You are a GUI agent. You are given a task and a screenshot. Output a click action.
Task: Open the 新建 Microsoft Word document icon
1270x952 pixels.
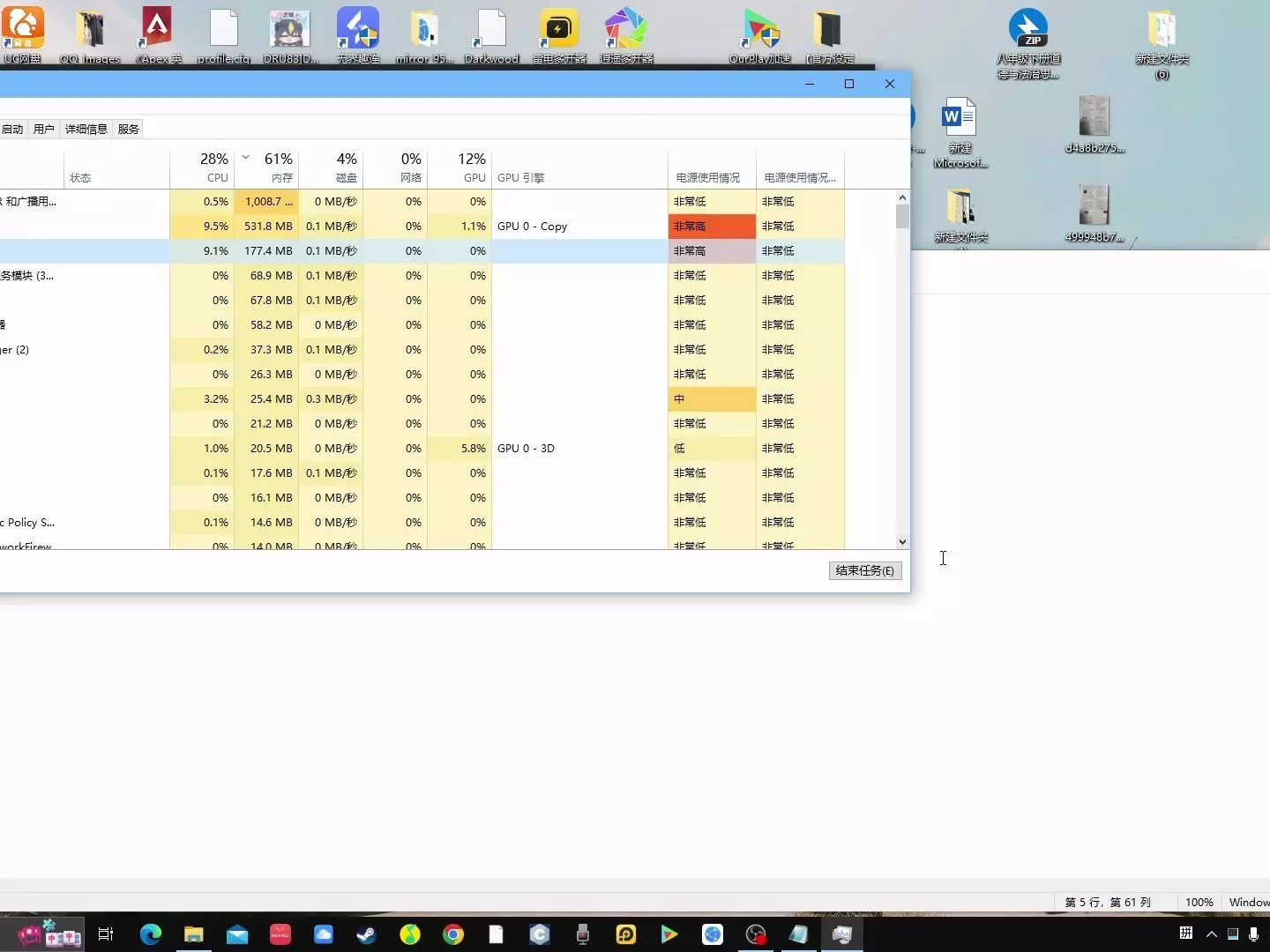[960, 132]
